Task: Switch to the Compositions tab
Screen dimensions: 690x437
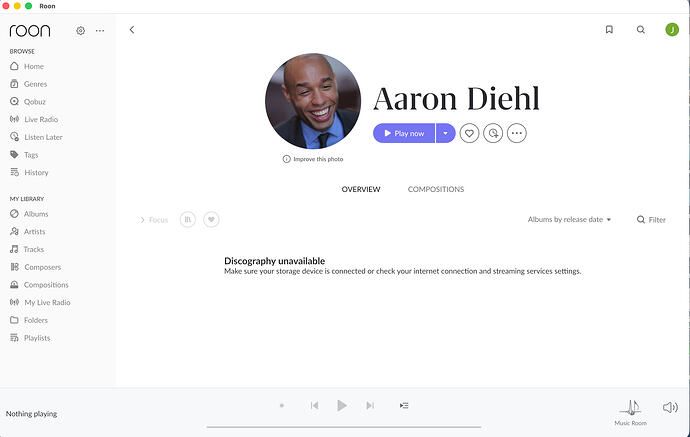Action: (x=436, y=189)
